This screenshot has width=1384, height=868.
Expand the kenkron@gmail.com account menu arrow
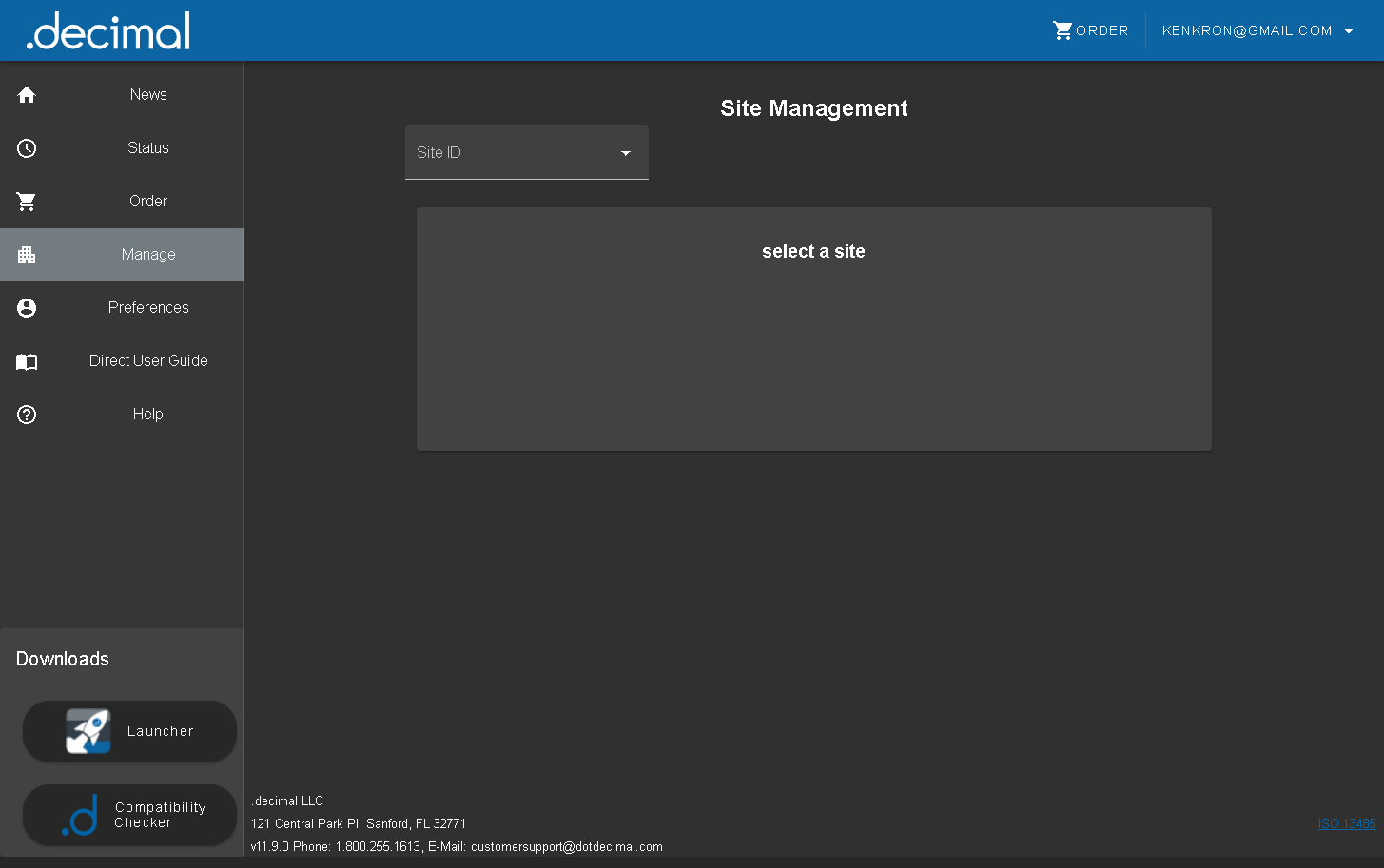click(x=1349, y=31)
